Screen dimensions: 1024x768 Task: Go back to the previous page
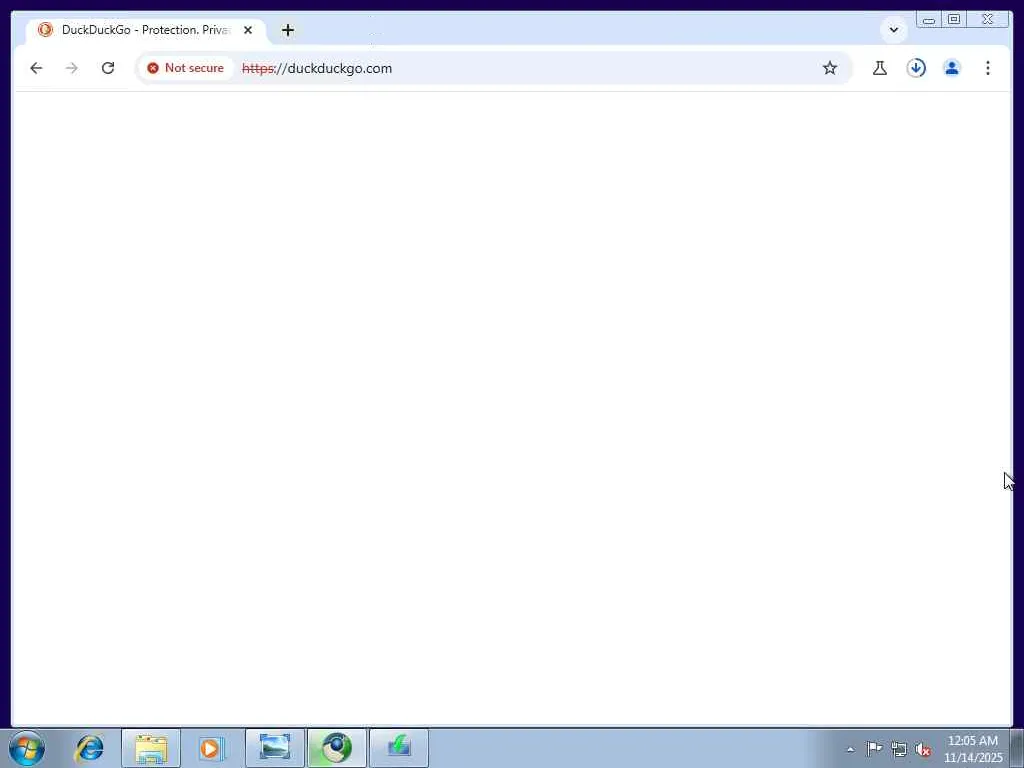click(x=36, y=68)
